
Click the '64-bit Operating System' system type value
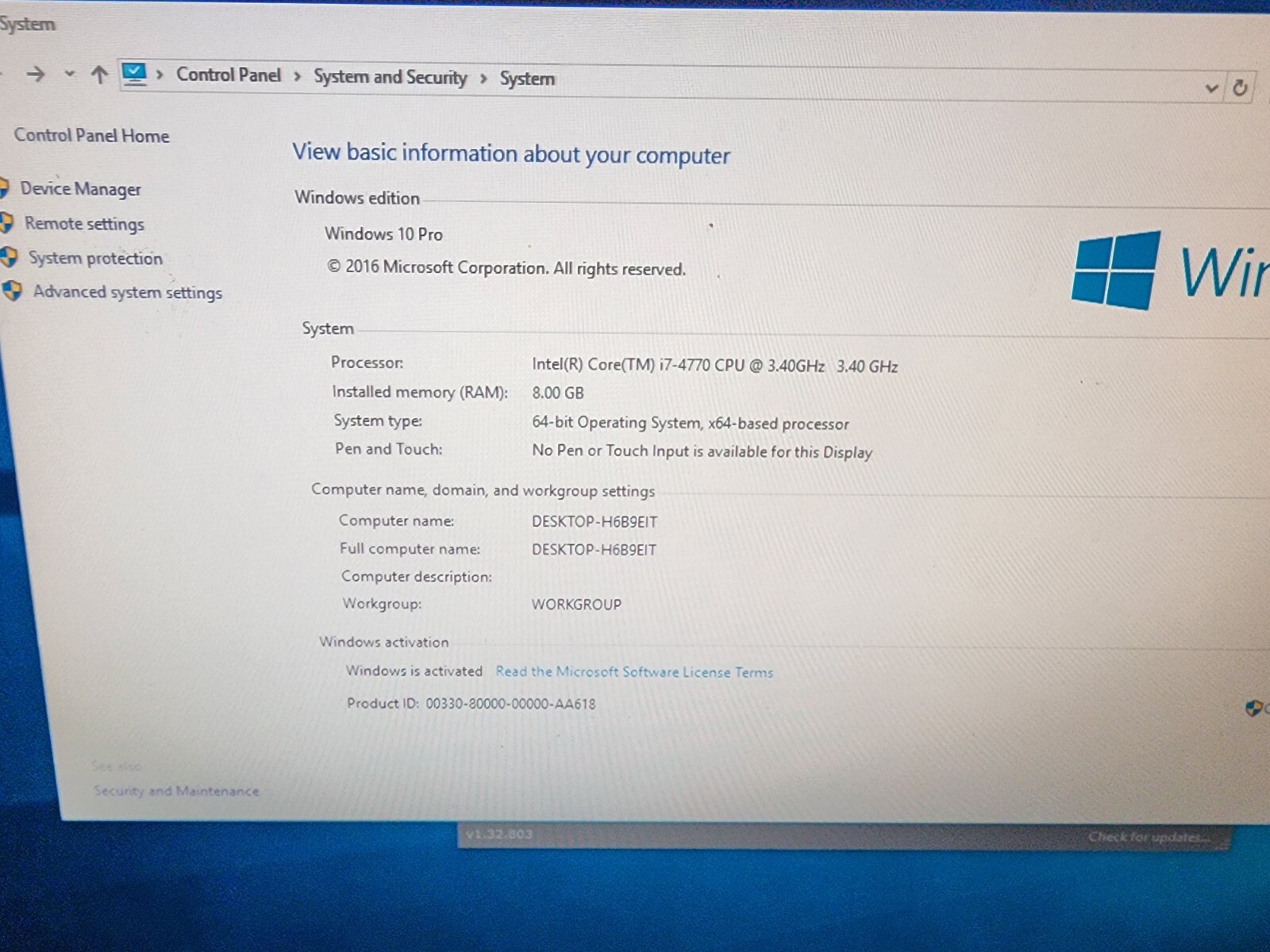pyautogui.click(x=691, y=423)
